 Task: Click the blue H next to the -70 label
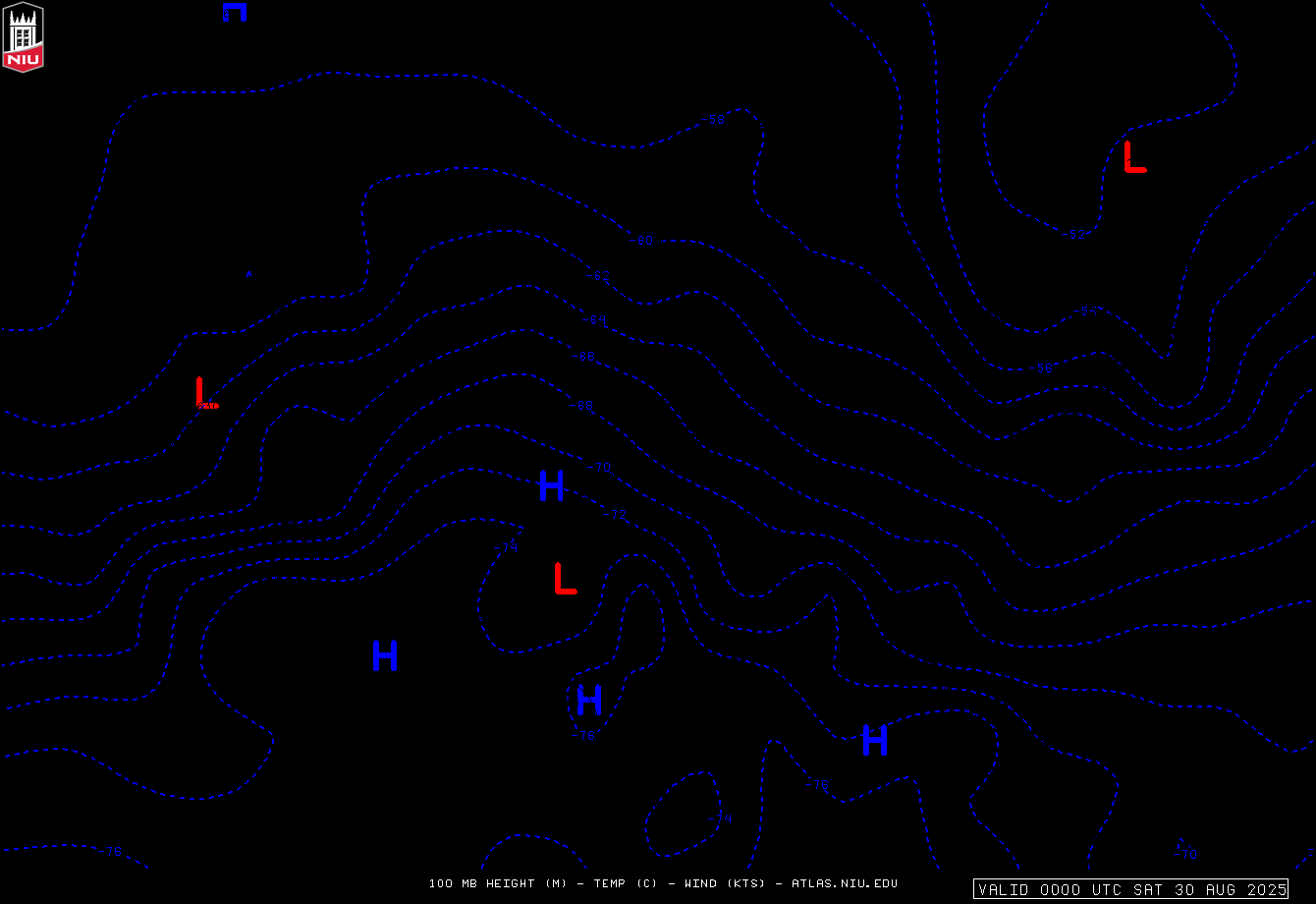click(x=552, y=485)
